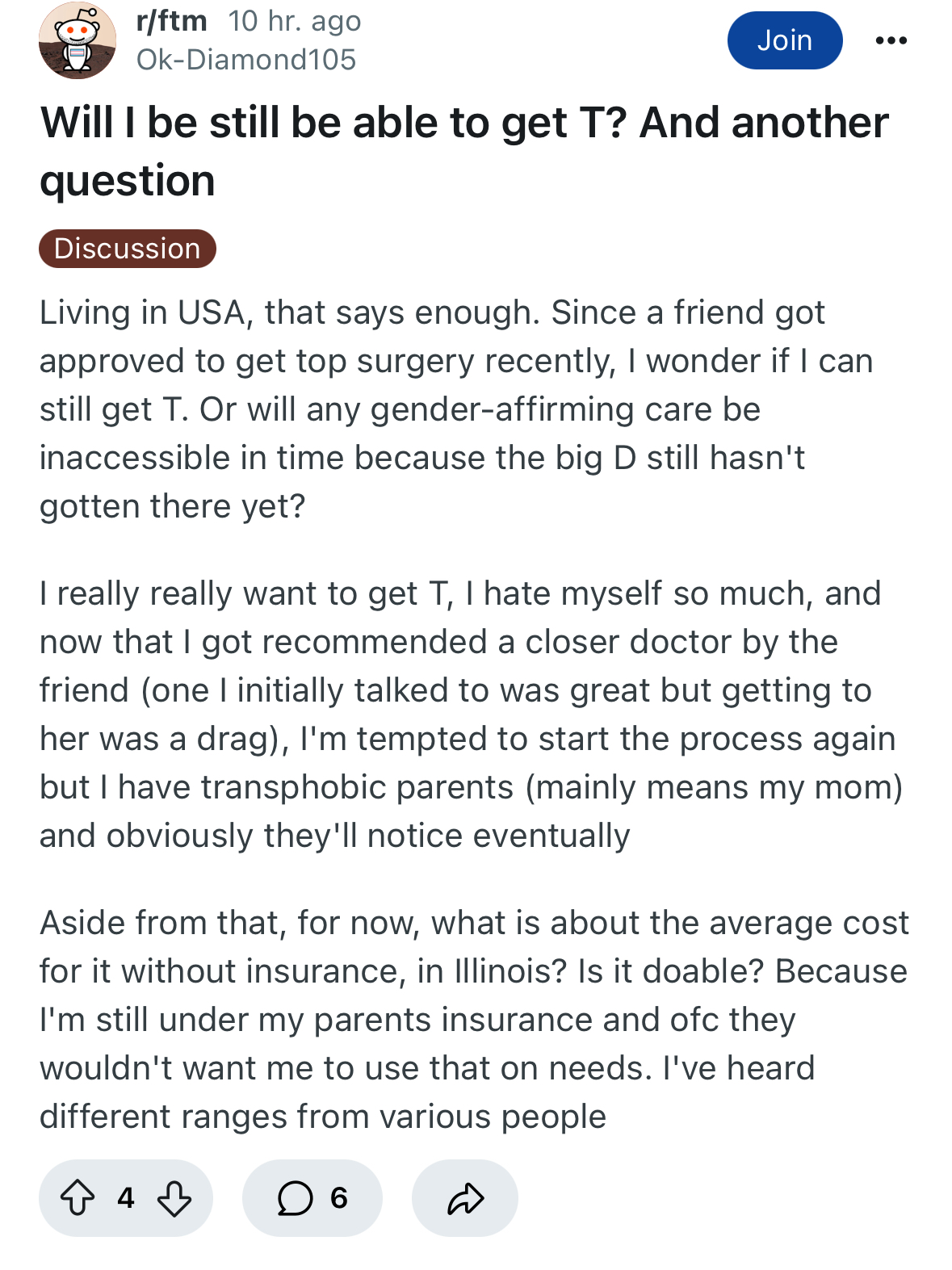Open the post title about getting T

coord(464,152)
